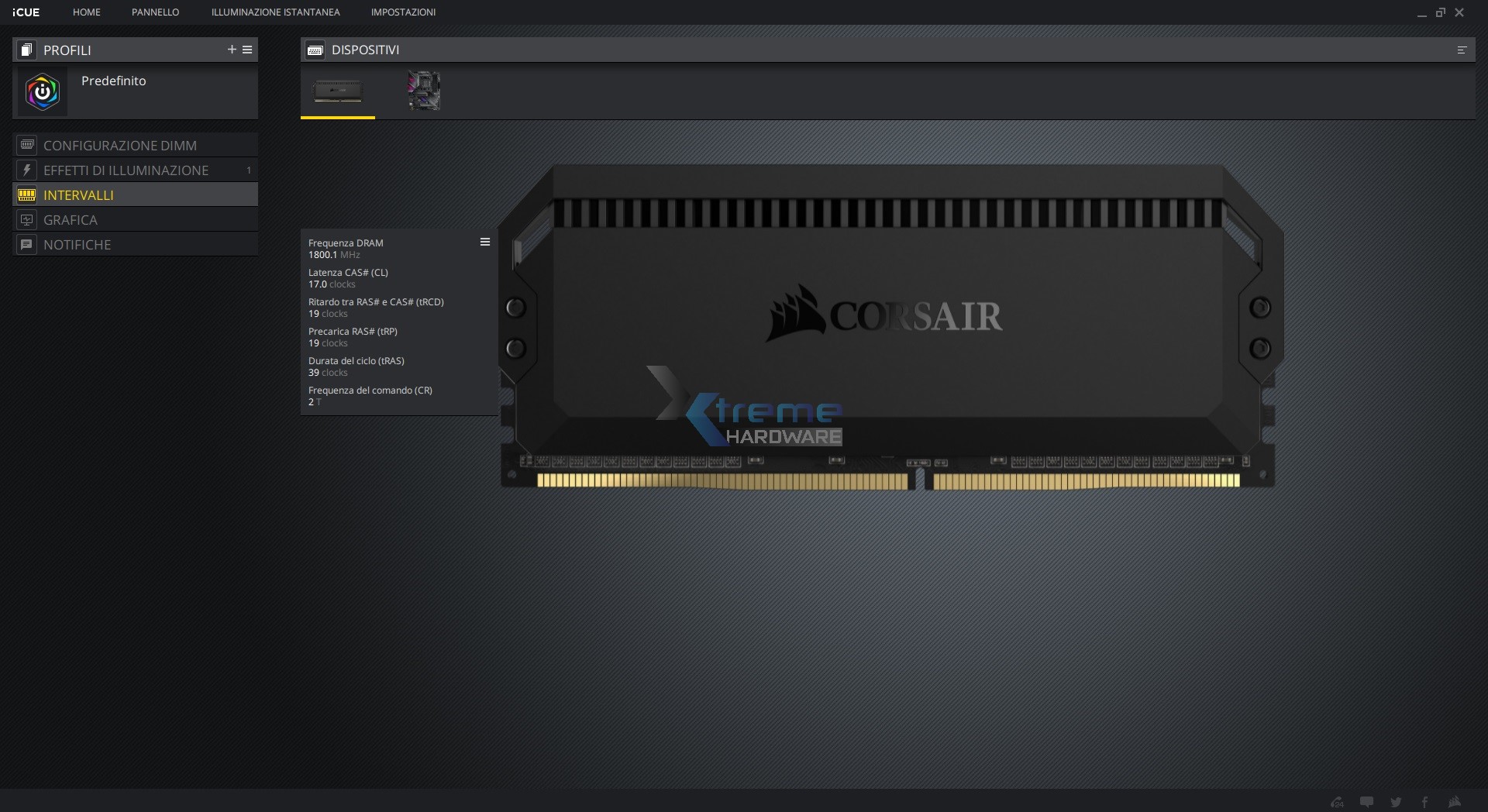Select the Home menu item
Viewport: 1488px width, 812px height.
click(x=86, y=12)
